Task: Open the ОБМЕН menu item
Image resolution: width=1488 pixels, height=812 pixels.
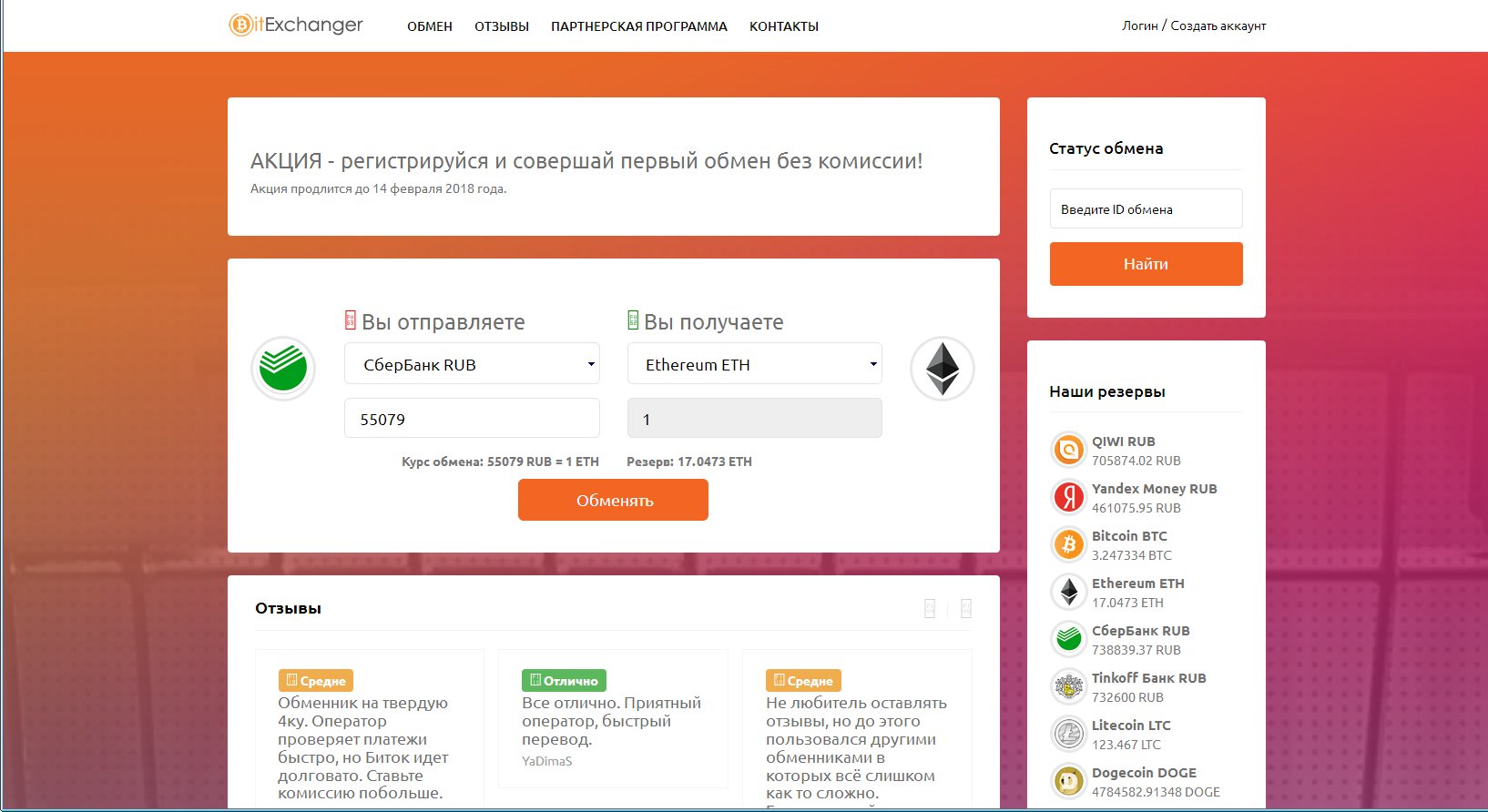Action: (x=430, y=26)
